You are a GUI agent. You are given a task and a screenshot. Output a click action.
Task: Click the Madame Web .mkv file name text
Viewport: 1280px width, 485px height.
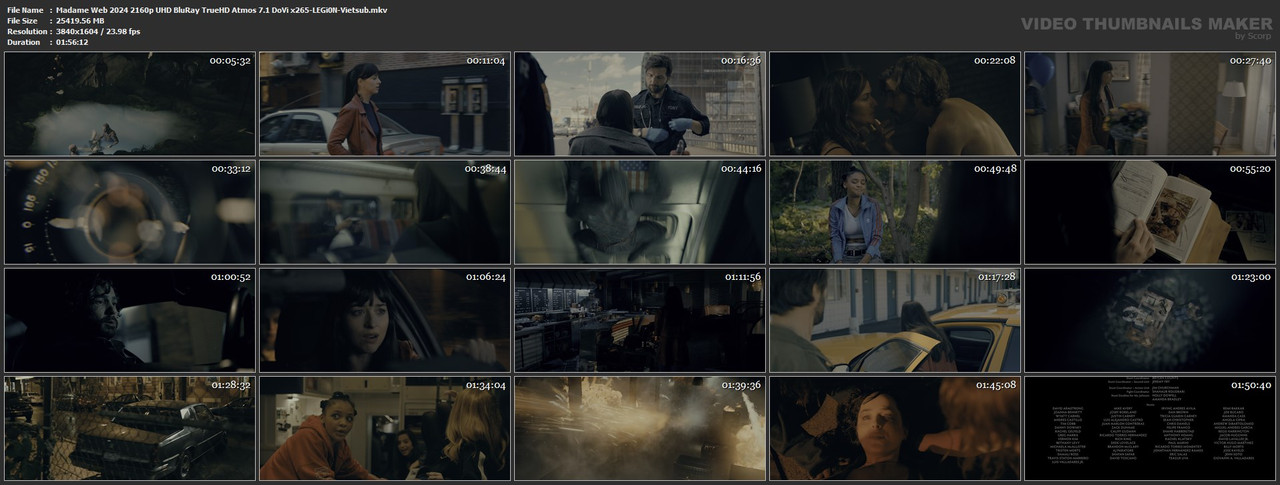click(222, 9)
